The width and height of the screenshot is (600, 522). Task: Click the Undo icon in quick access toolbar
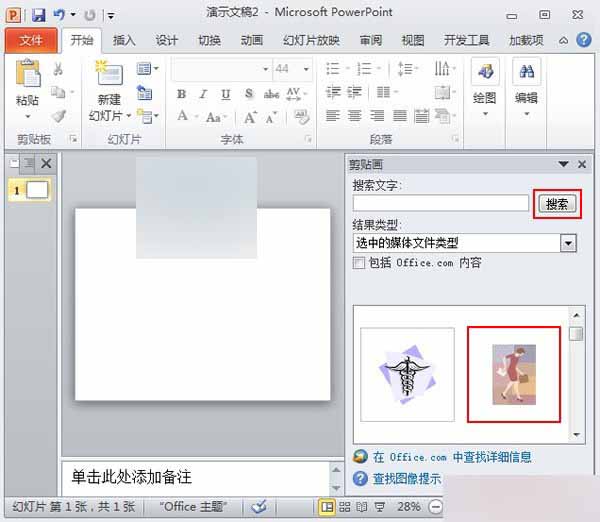pyautogui.click(x=59, y=15)
